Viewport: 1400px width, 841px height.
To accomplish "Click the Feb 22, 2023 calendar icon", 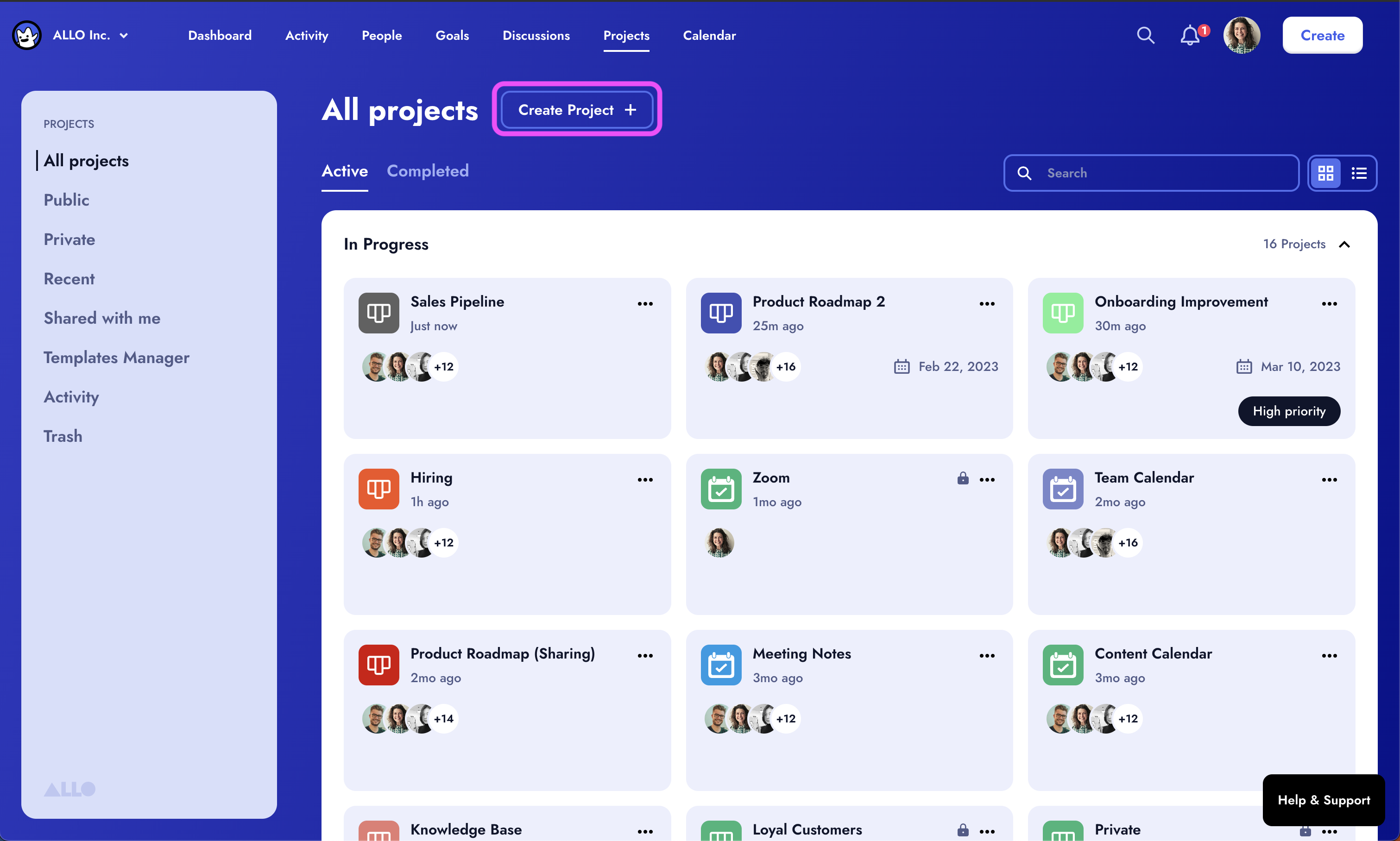I will [x=901, y=367].
